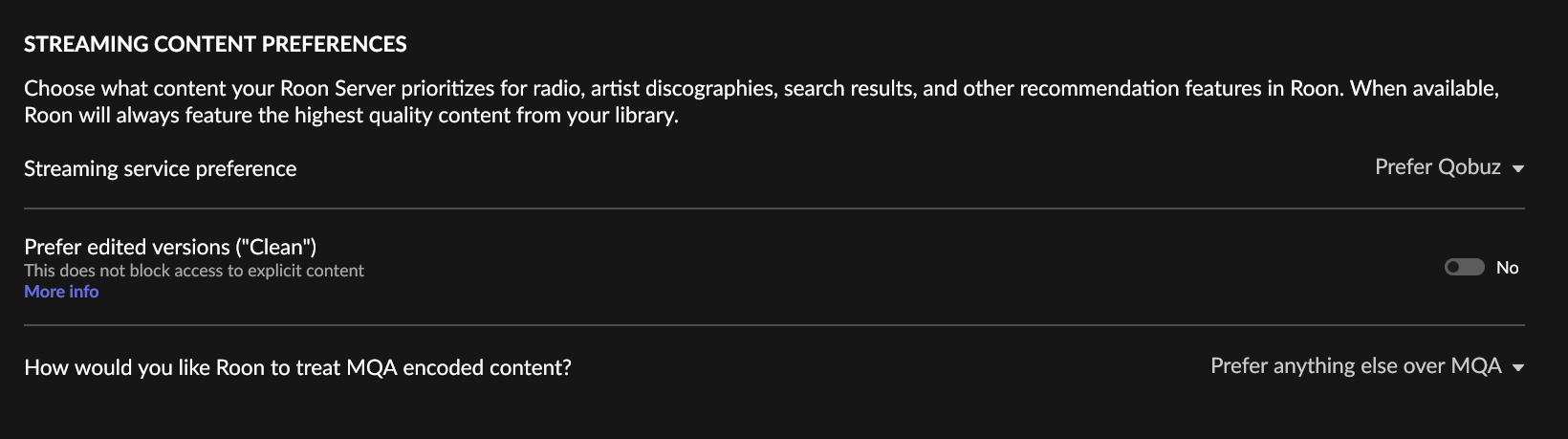Click the STREAMING CONTENT PREFERENCES heading
Viewport: 1568px width, 439px height.
pos(215,44)
